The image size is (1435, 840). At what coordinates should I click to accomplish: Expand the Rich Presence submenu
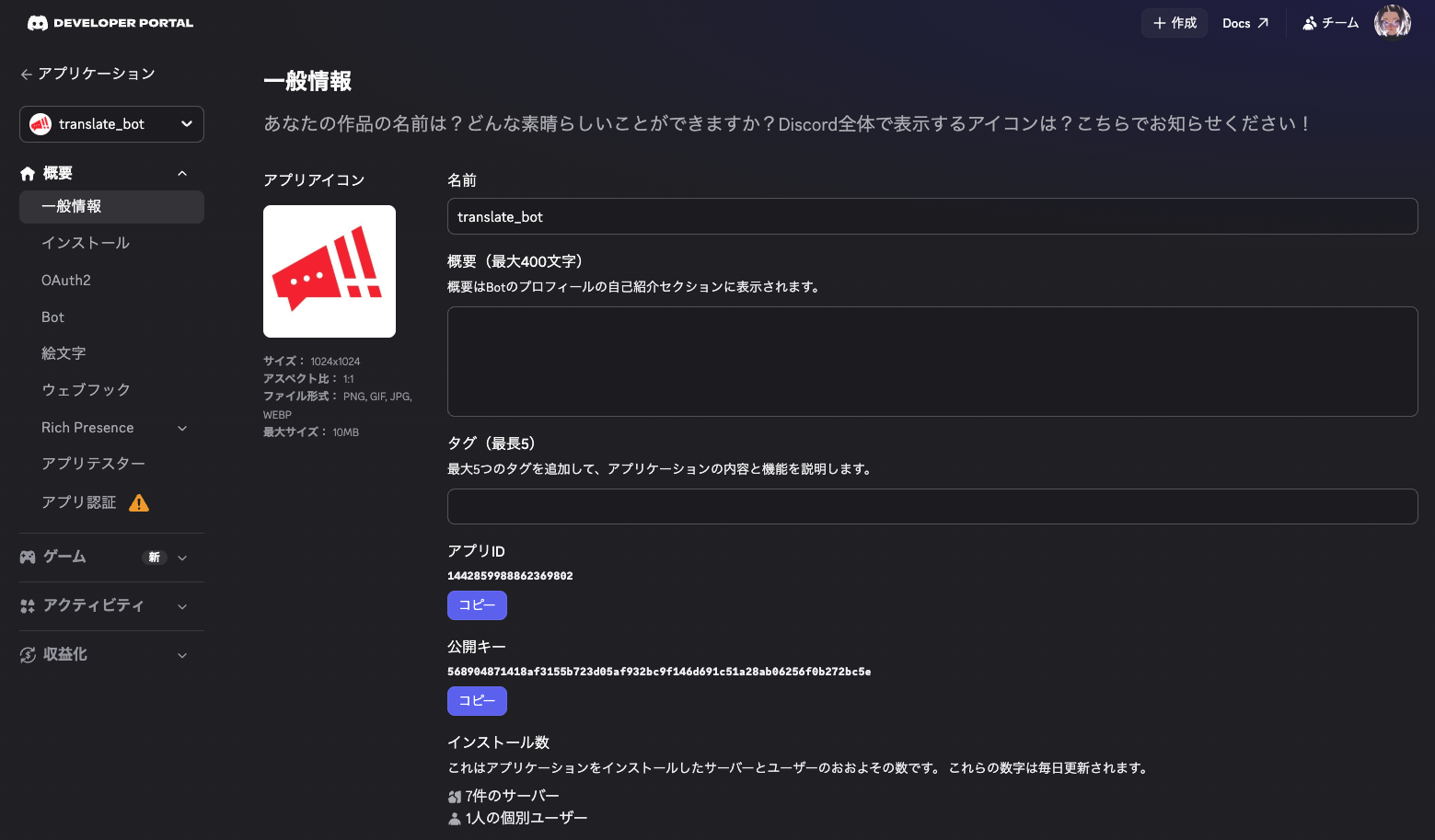tap(182, 428)
